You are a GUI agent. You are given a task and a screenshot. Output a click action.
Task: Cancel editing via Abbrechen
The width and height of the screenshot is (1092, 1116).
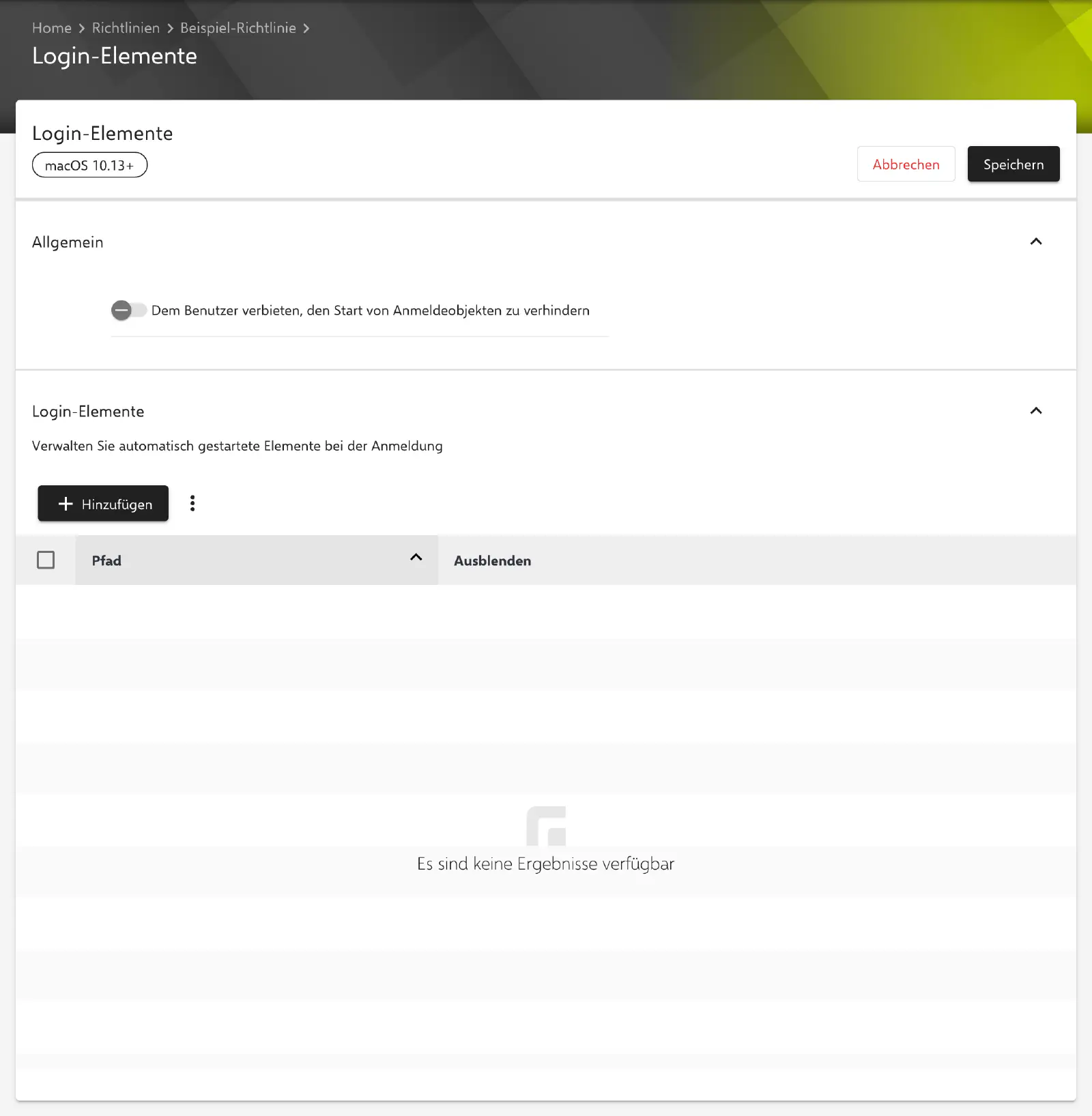point(906,164)
